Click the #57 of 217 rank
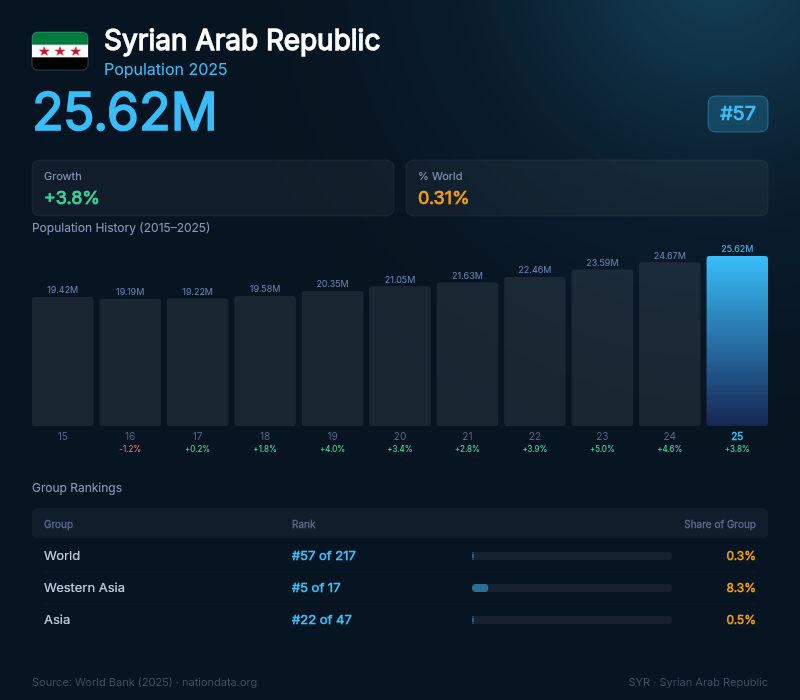This screenshot has height=700, width=800. pyautogui.click(x=323, y=556)
